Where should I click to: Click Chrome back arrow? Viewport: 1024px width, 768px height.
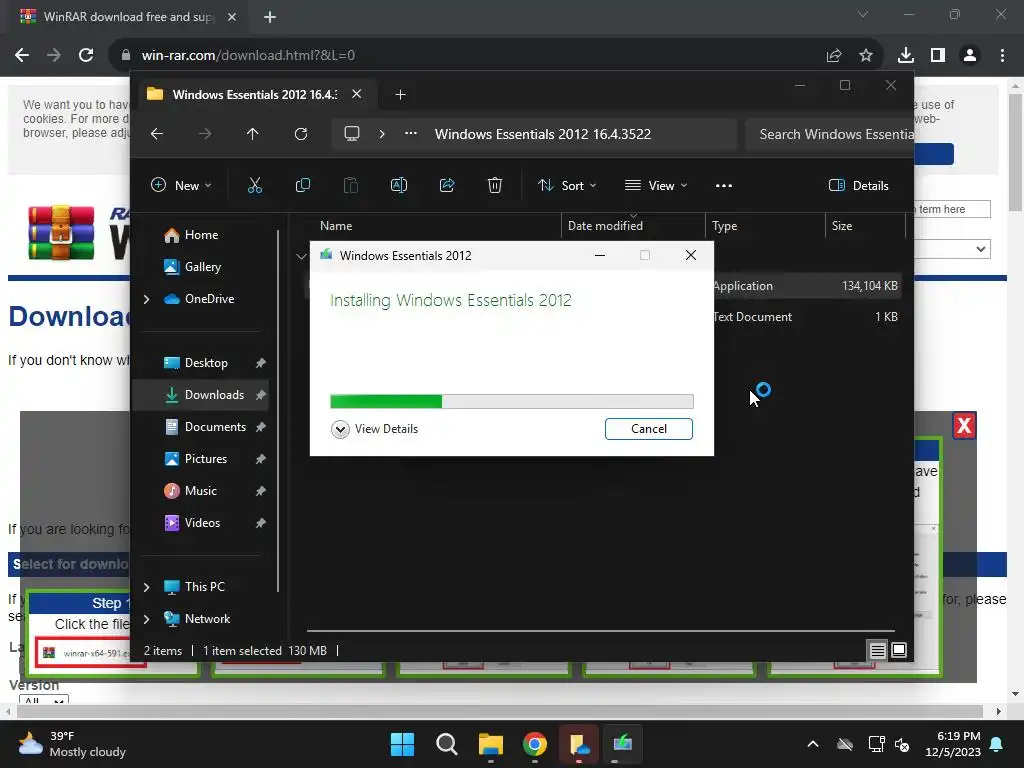point(22,55)
